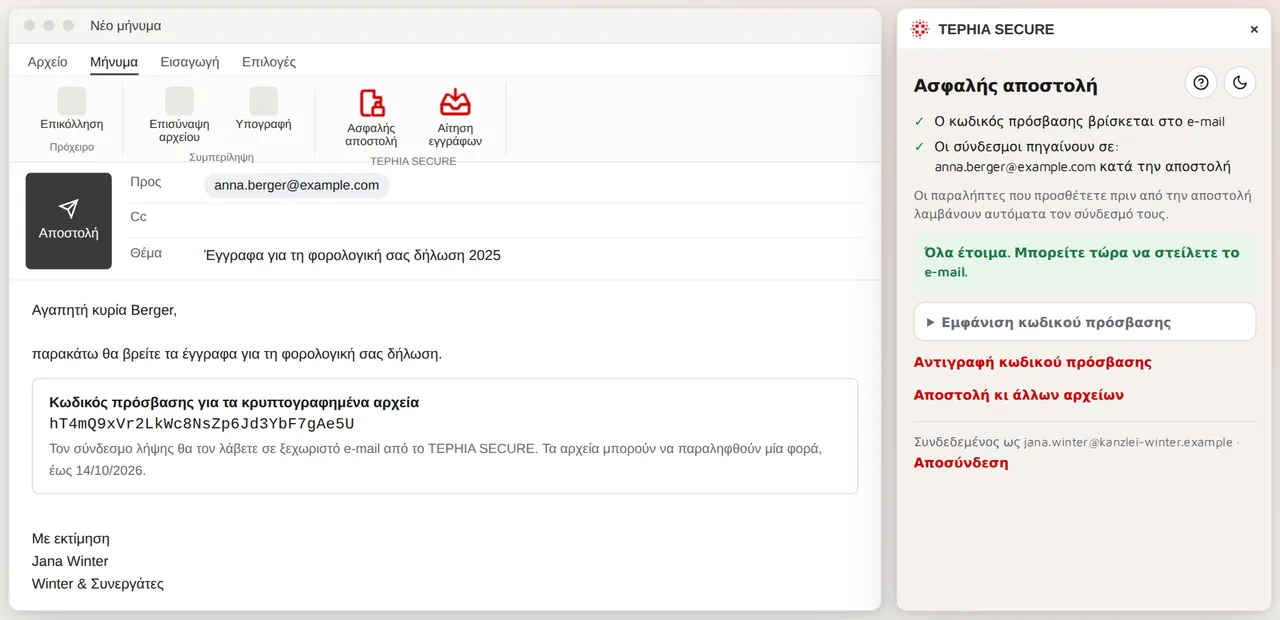Click the Υπογραφή ribbon button

263,110
